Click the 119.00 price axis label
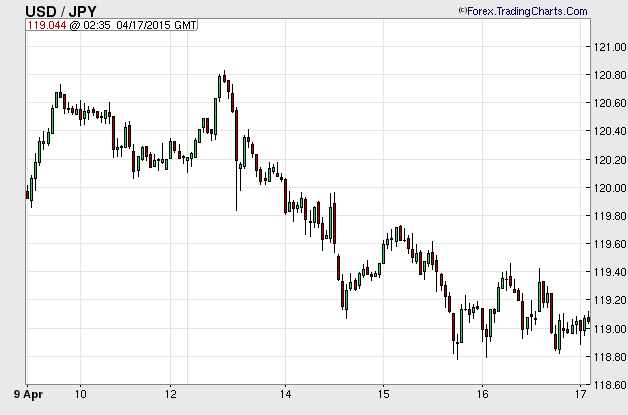Viewport: 628px width, 415px height. pos(610,329)
